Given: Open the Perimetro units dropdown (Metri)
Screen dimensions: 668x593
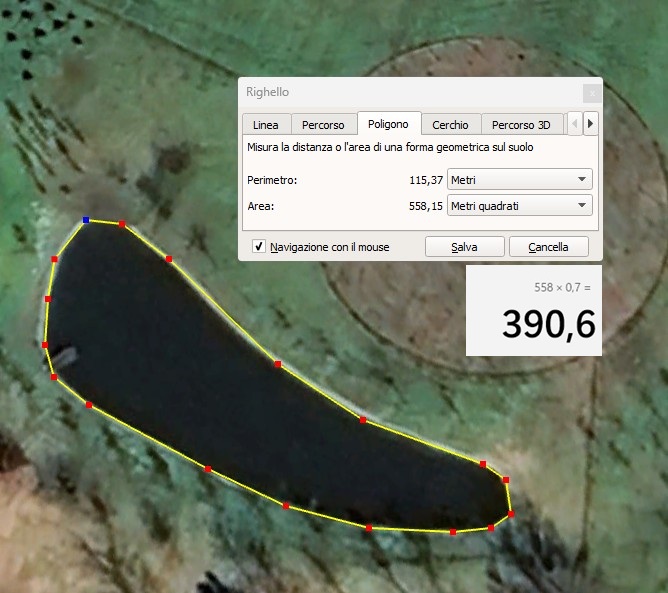Looking at the screenshot, I should click(519, 180).
